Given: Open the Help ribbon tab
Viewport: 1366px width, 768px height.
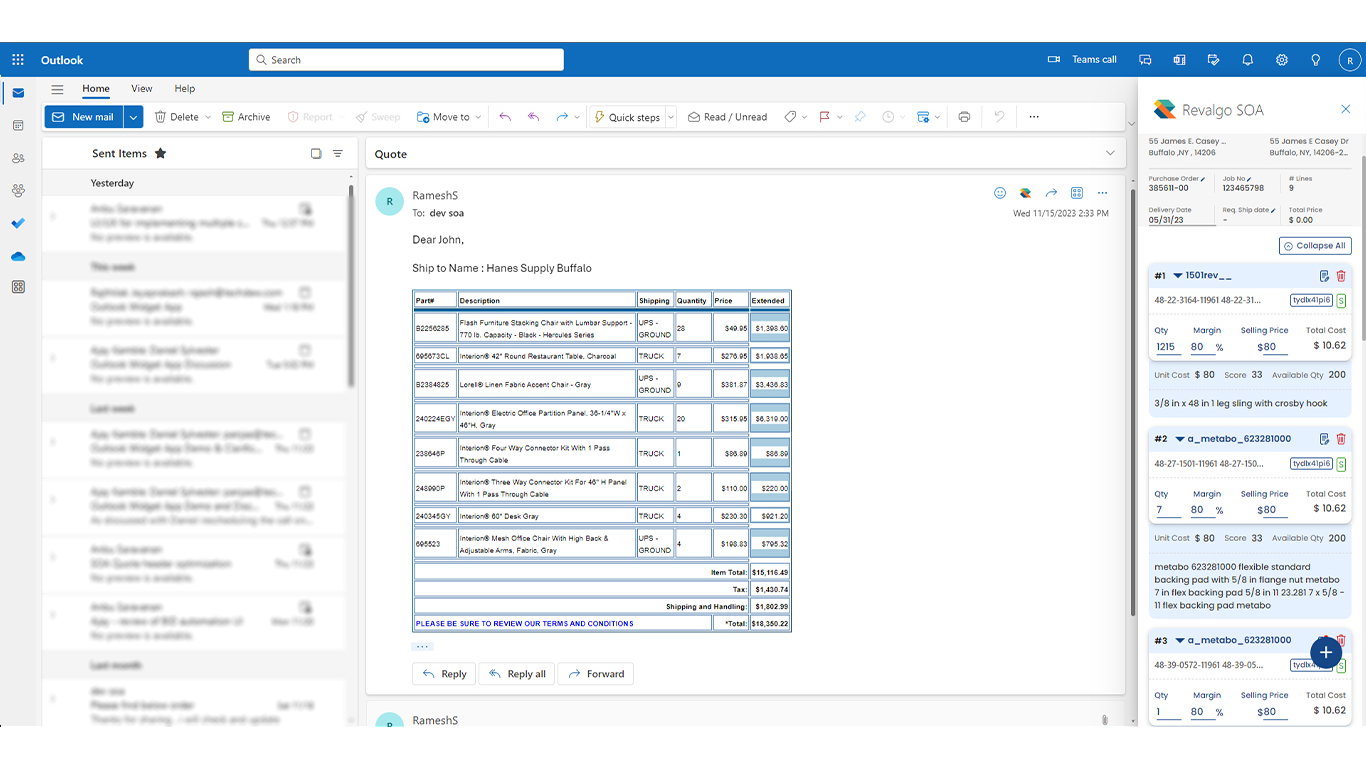Looking at the screenshot, I should point(185,89).
